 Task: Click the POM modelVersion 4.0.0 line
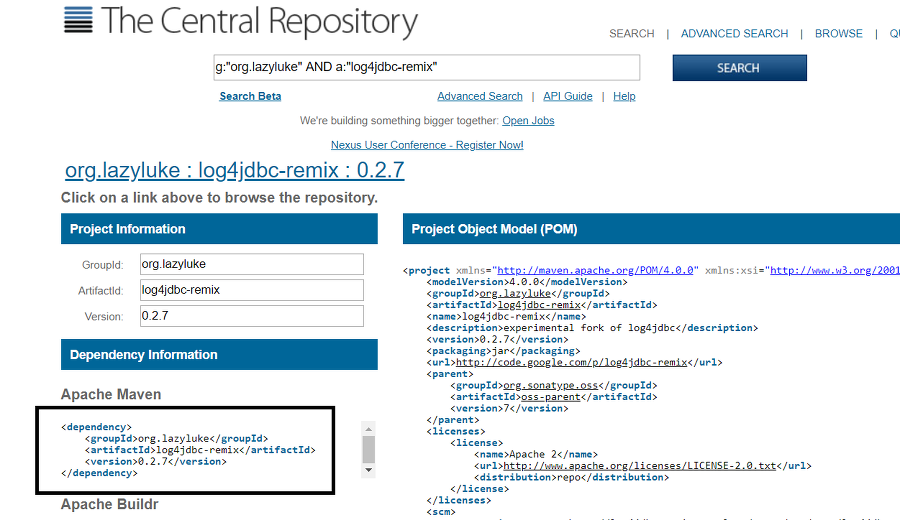pyautogui.click(x=527, y=282)
